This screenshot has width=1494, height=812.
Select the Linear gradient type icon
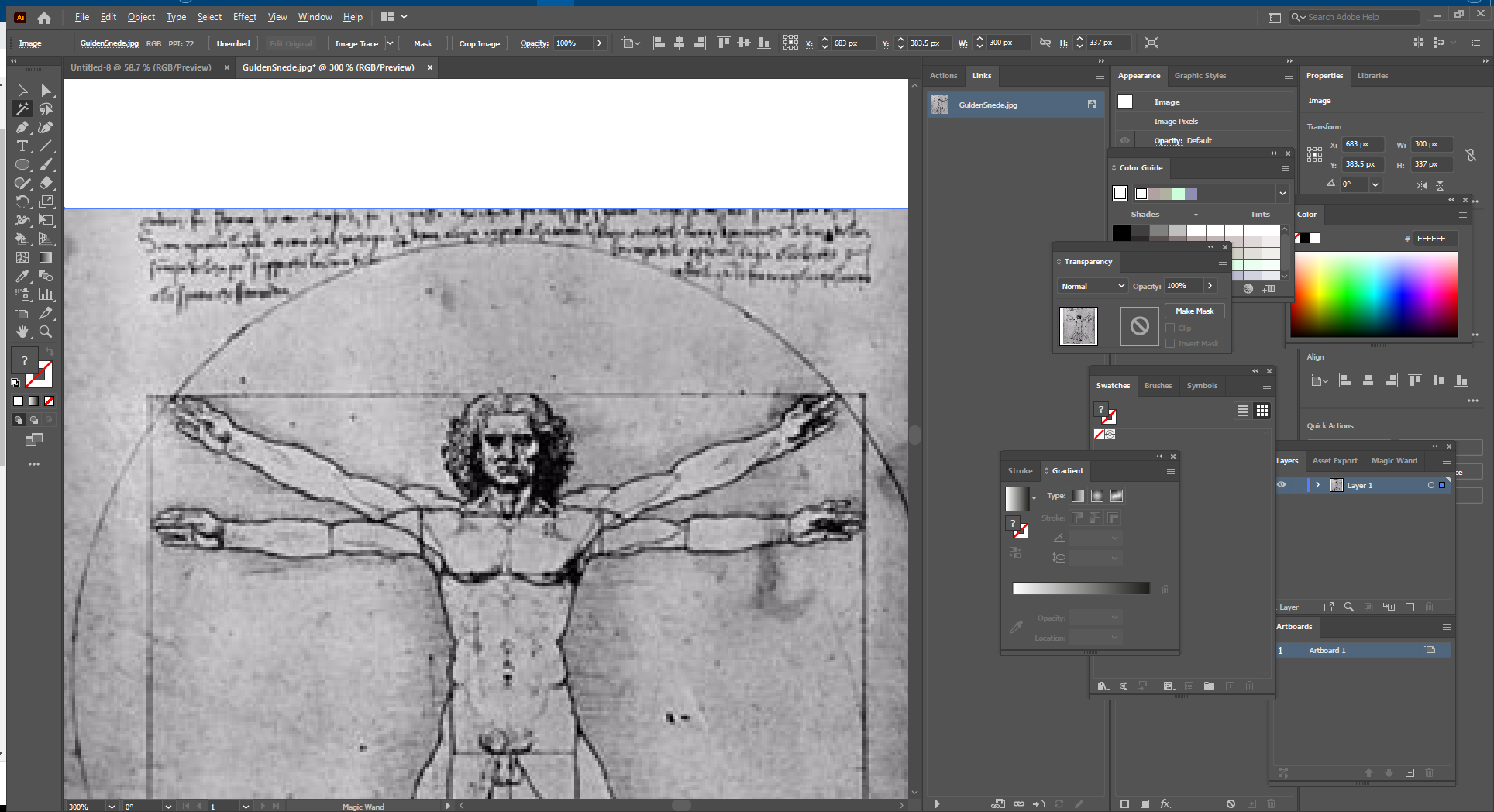tap(1078, 496)
